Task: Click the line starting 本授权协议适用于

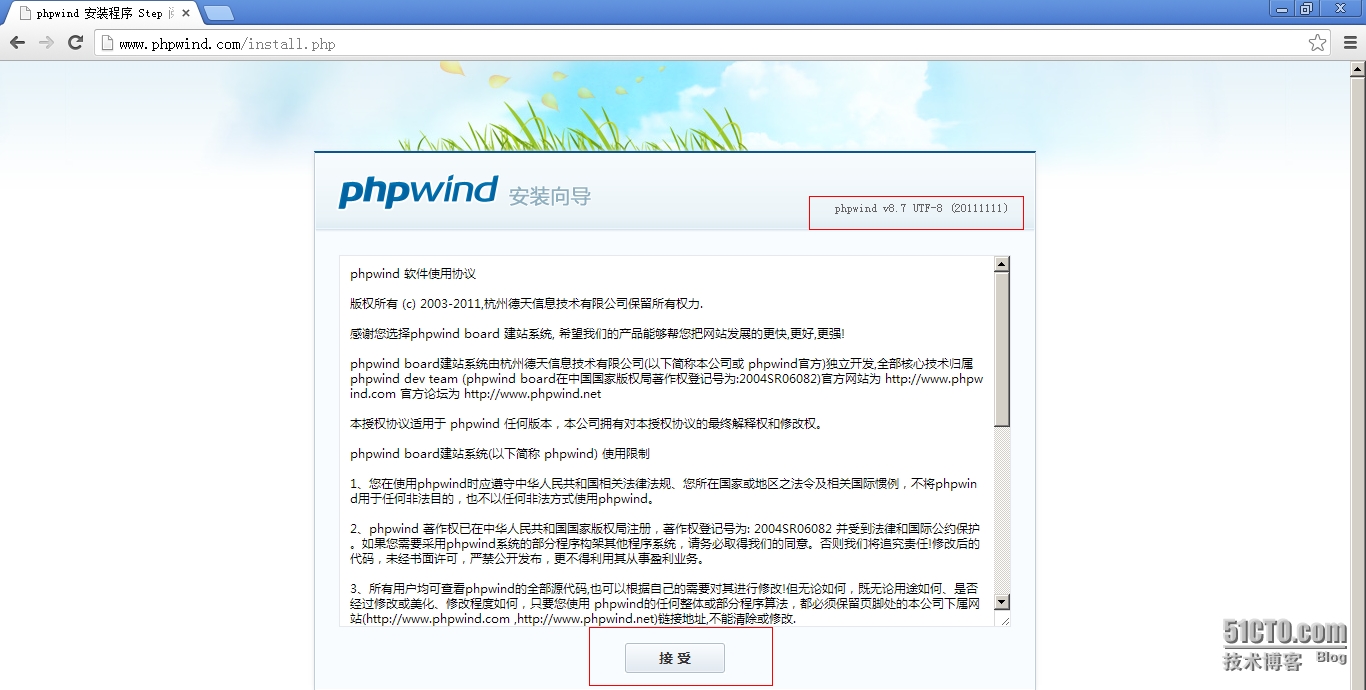Action: [x=588, y=423]
